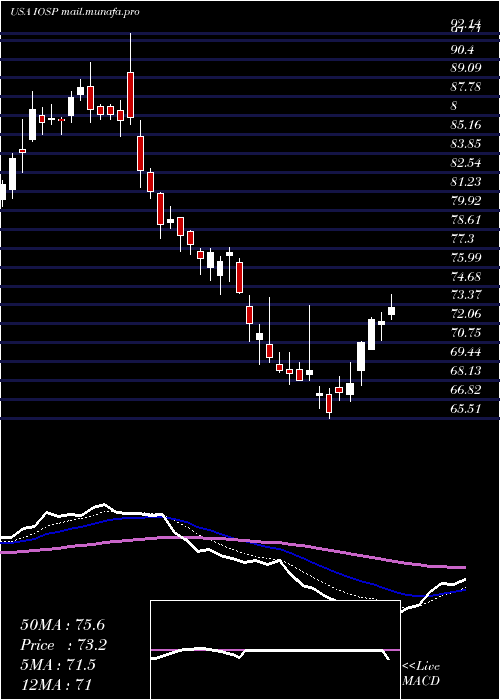Select the 66.82 price axis label
The image size is (500, 700).
pos(467,390)
